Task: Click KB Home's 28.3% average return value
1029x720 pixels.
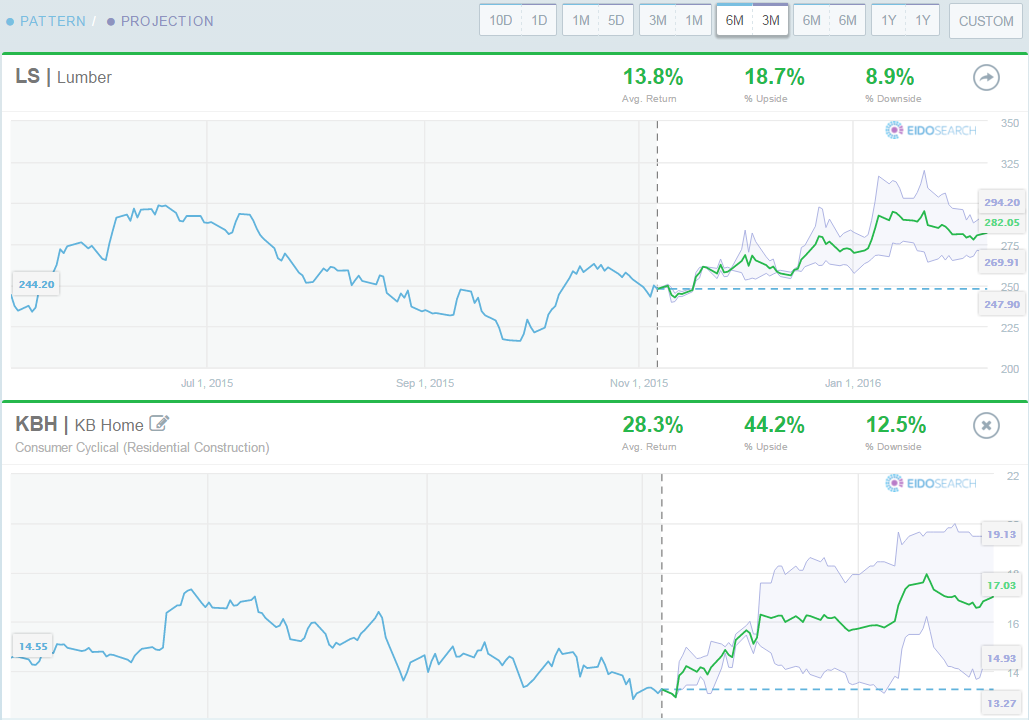Action: click(x=652, y=425)
